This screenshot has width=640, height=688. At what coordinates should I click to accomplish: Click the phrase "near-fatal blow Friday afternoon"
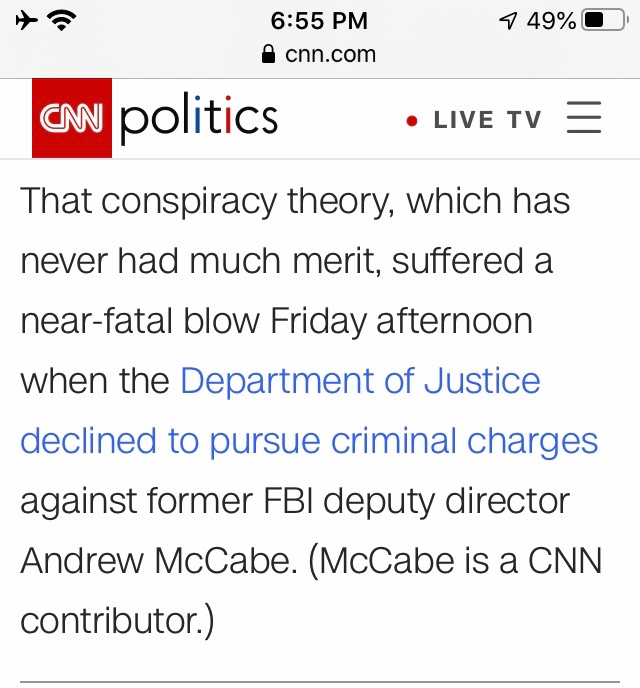coord(276,321)
